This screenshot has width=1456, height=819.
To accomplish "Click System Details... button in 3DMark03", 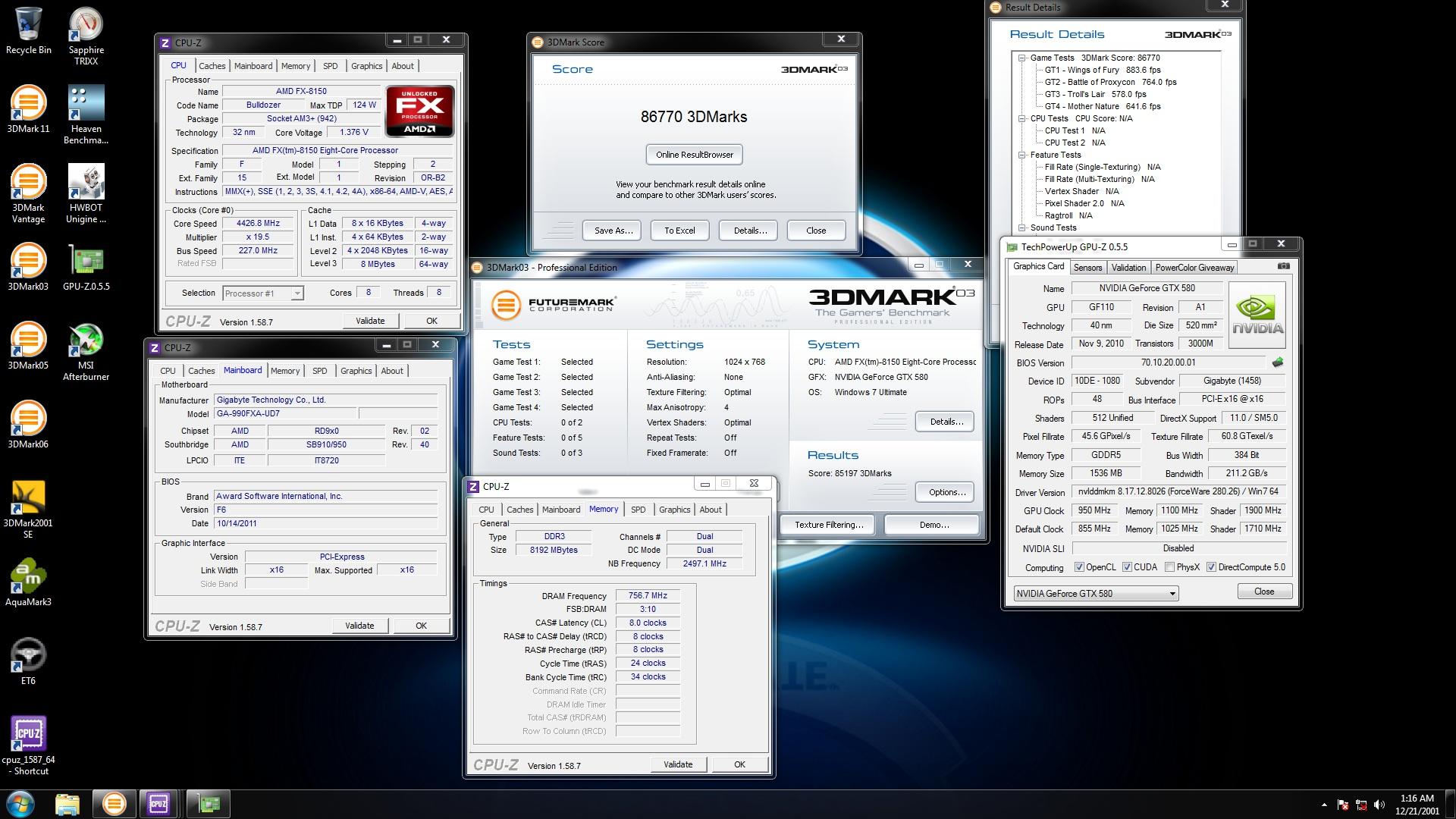I will (x=946, y=422).
